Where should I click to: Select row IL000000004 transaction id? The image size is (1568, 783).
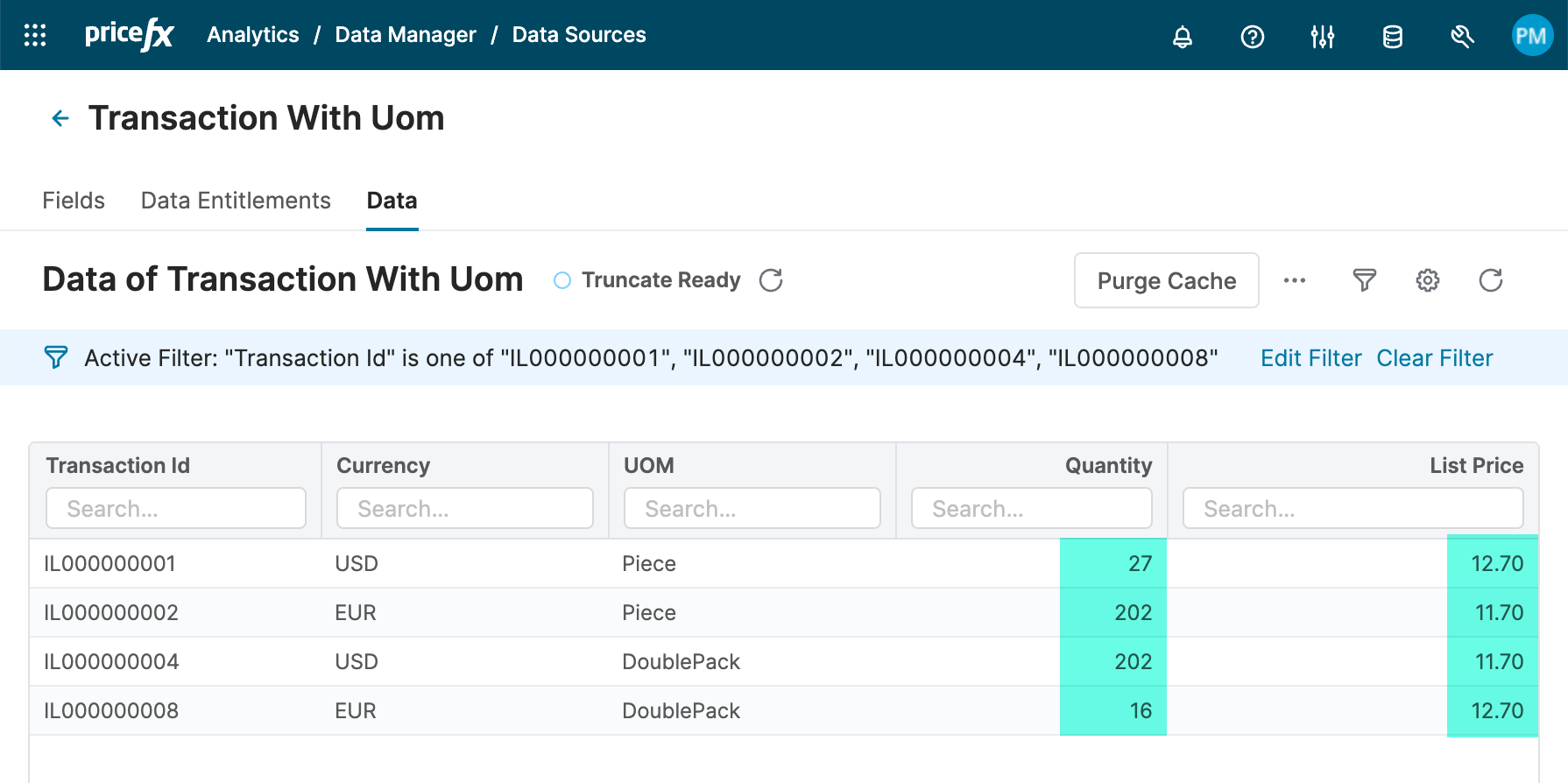tap(111, 661)
